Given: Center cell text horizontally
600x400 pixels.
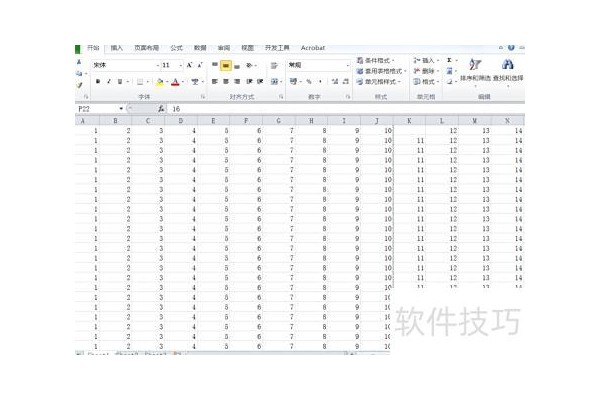Looking at the screenshot, I should point(226,82).
